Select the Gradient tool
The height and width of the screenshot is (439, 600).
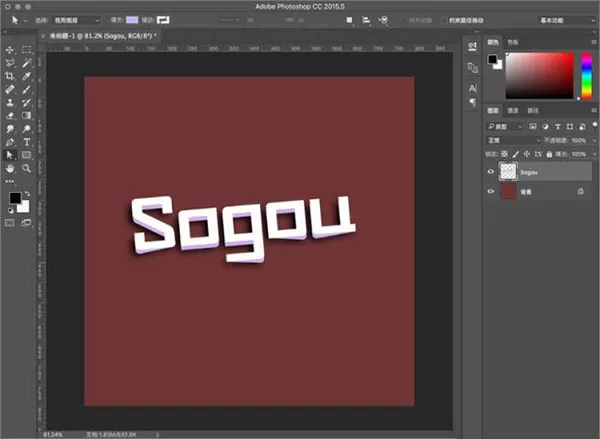click(x=26, y=116)
